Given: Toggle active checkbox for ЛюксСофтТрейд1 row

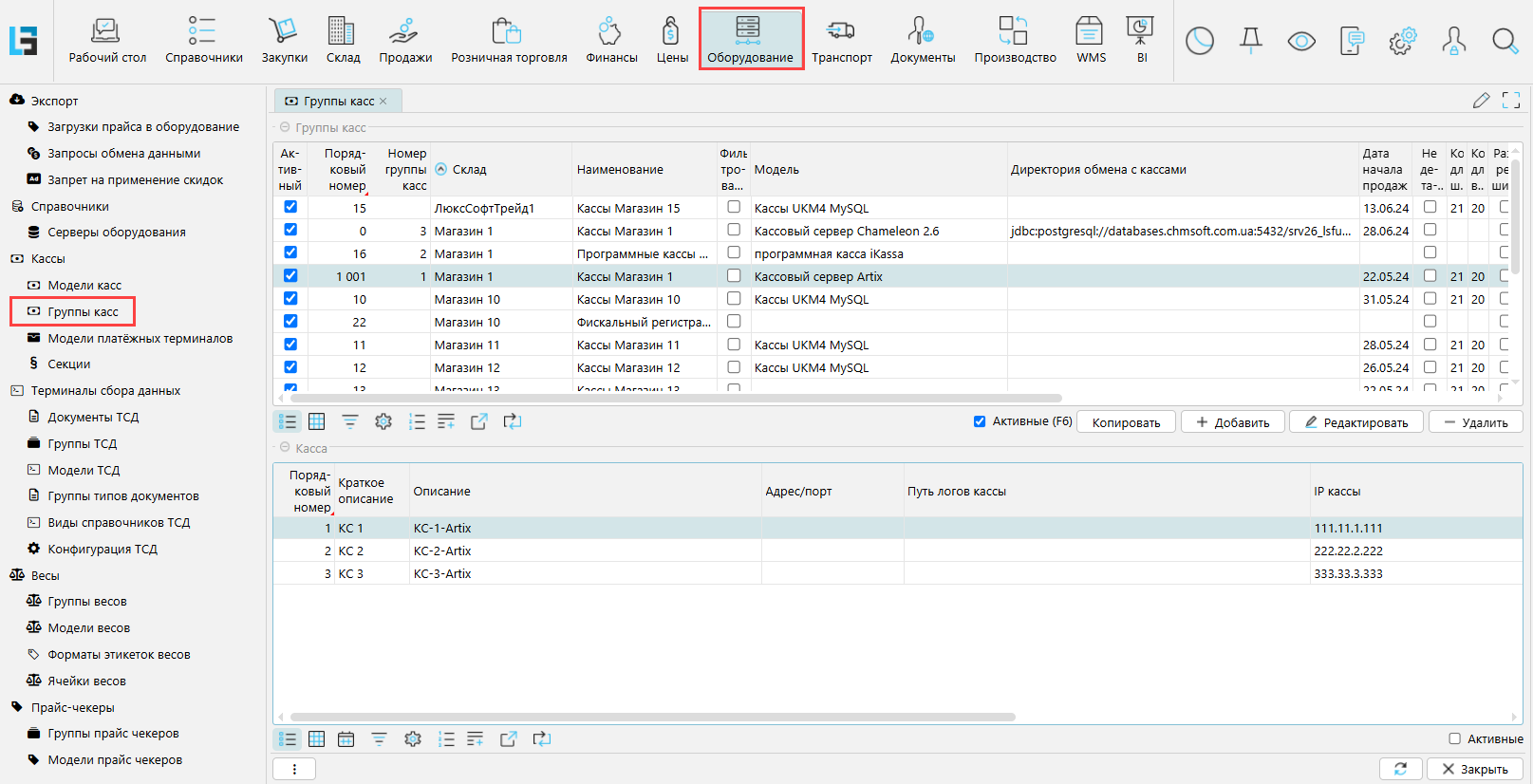Looking at the screenshot, I should tap(290, 207).
